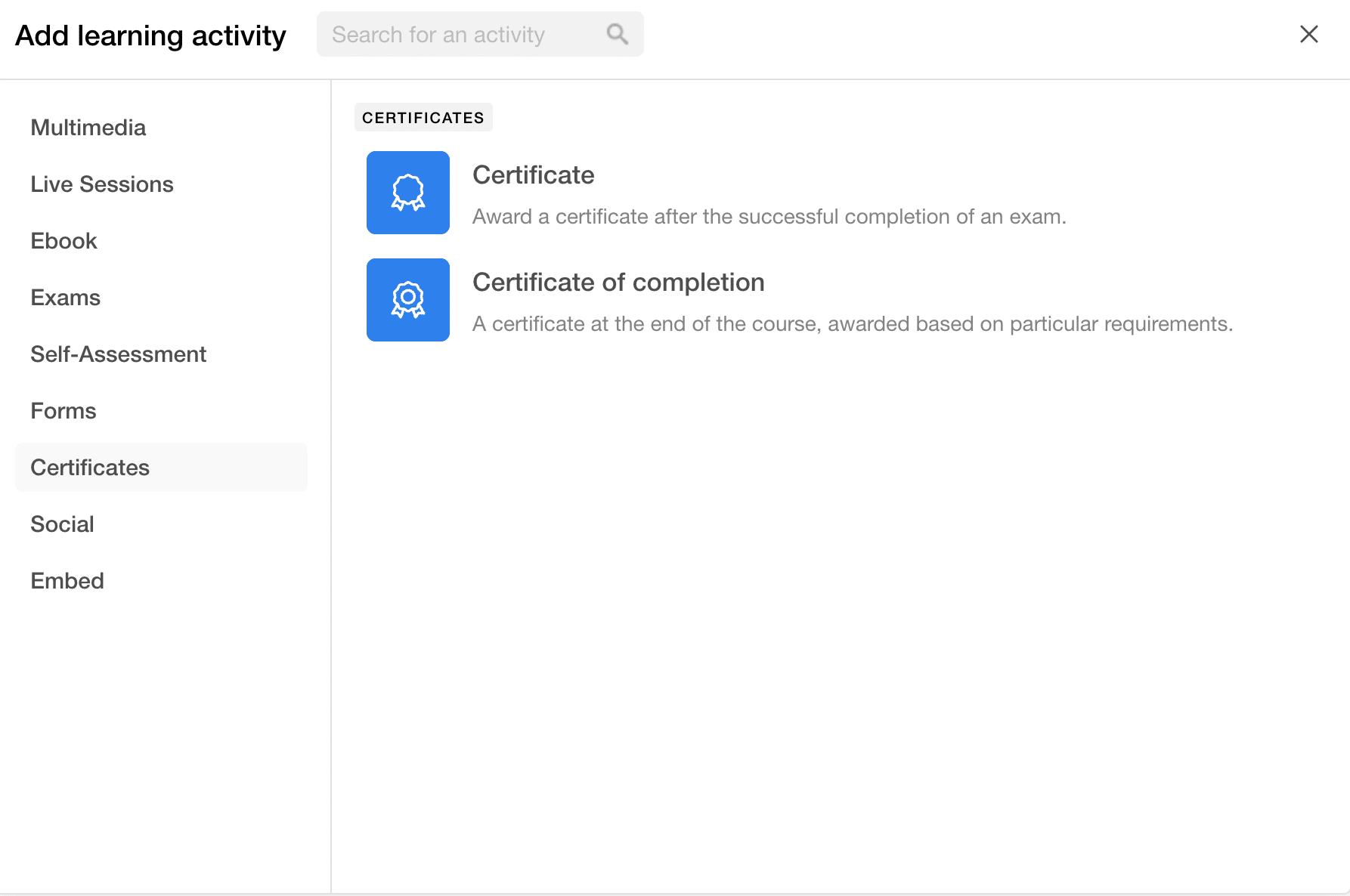Open the Multimedia category
Viewport: 1350px width, 896px height.
pos(88,127)
